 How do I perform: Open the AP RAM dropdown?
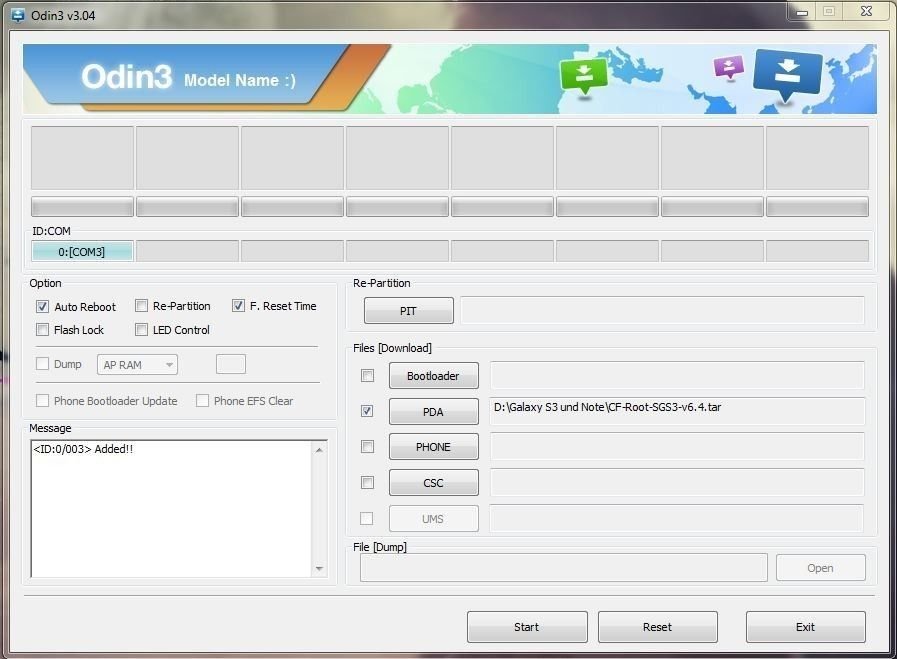137,364
